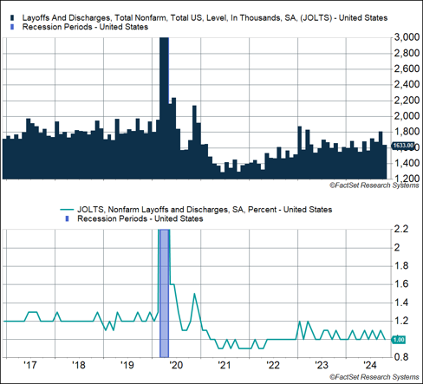Click the 2.2 label on lower y-axis
Viewport: 424px width, 384px height.
[401, 229]
